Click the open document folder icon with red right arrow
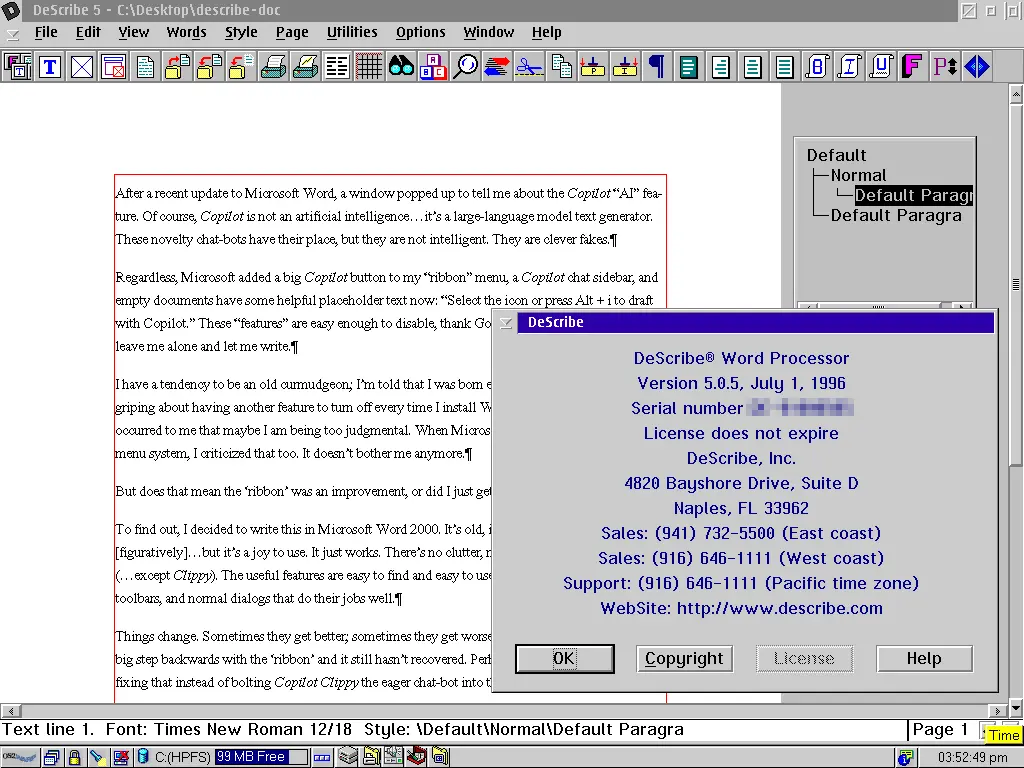The height and width of the screenshot is (768, 1024). (x=178, y=67)
